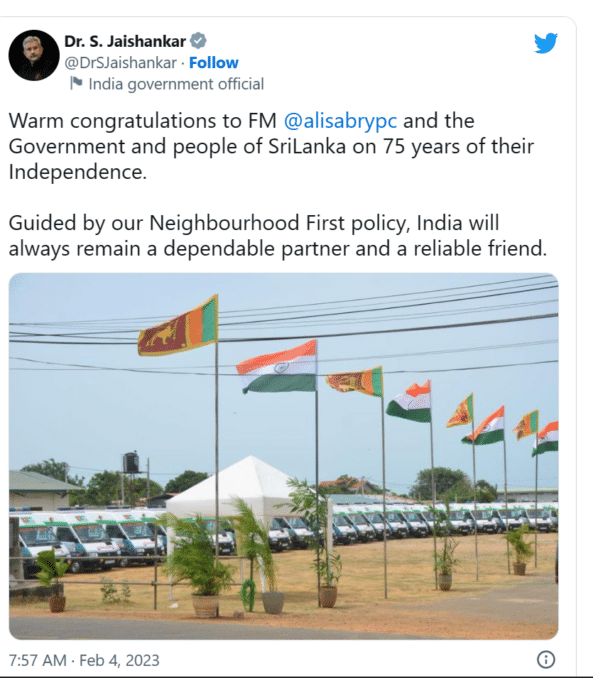Click the nearest Indian tricolour flag in photo

pyautogui.click(x=277, y=366)
